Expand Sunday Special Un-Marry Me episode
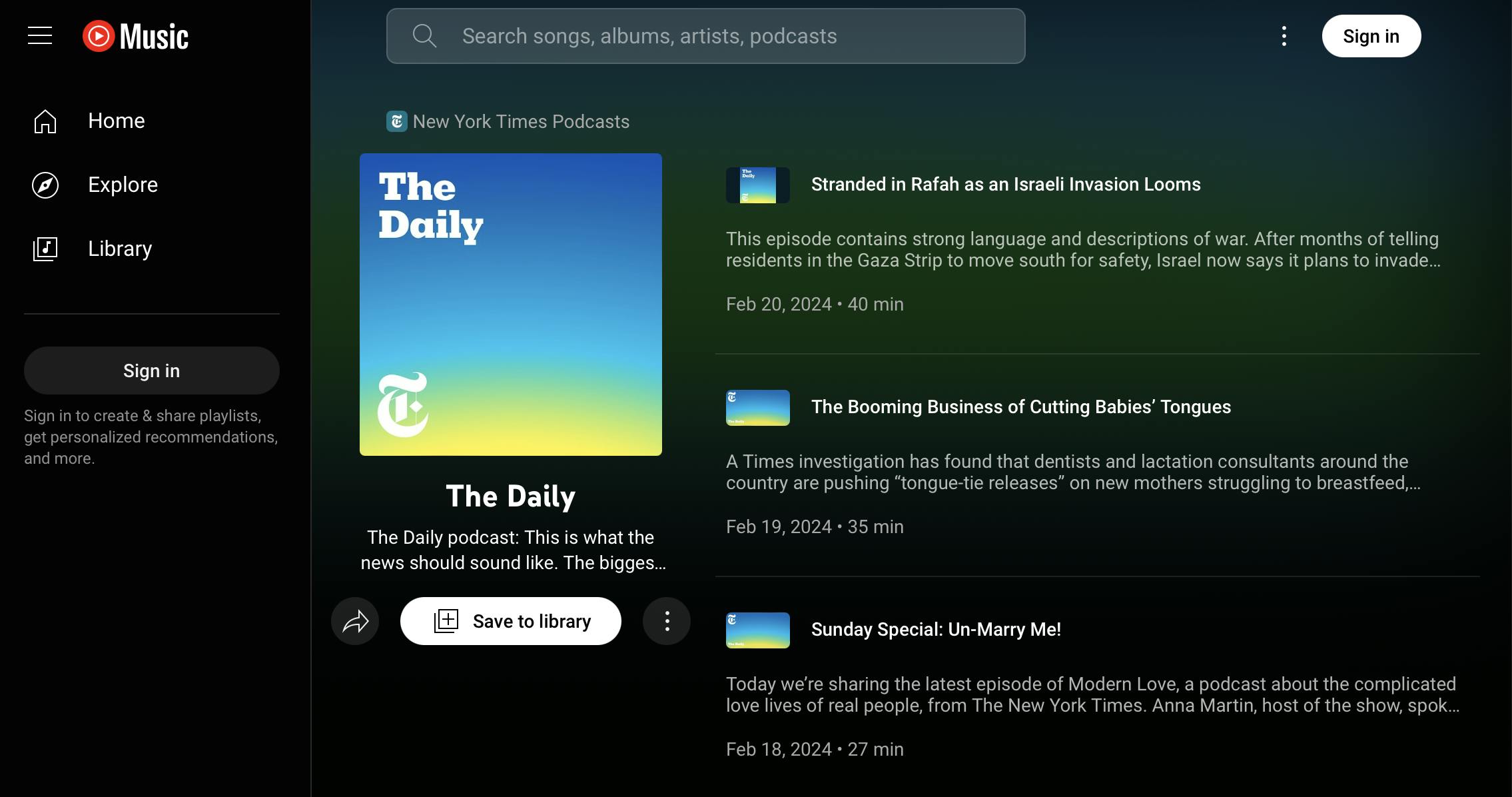 [x=936, y=629]
